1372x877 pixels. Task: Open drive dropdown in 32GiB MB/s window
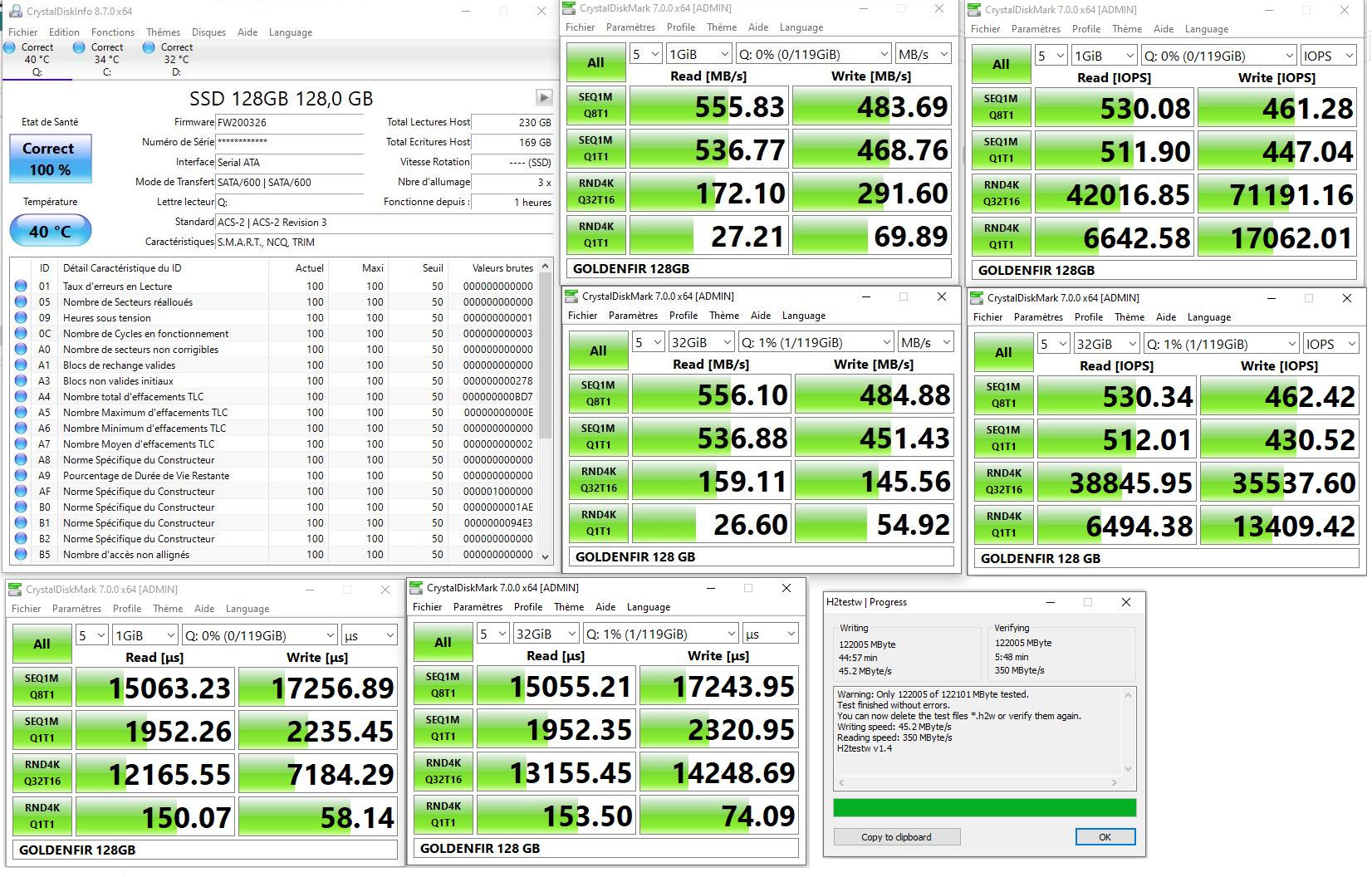[x=816, y=342]
